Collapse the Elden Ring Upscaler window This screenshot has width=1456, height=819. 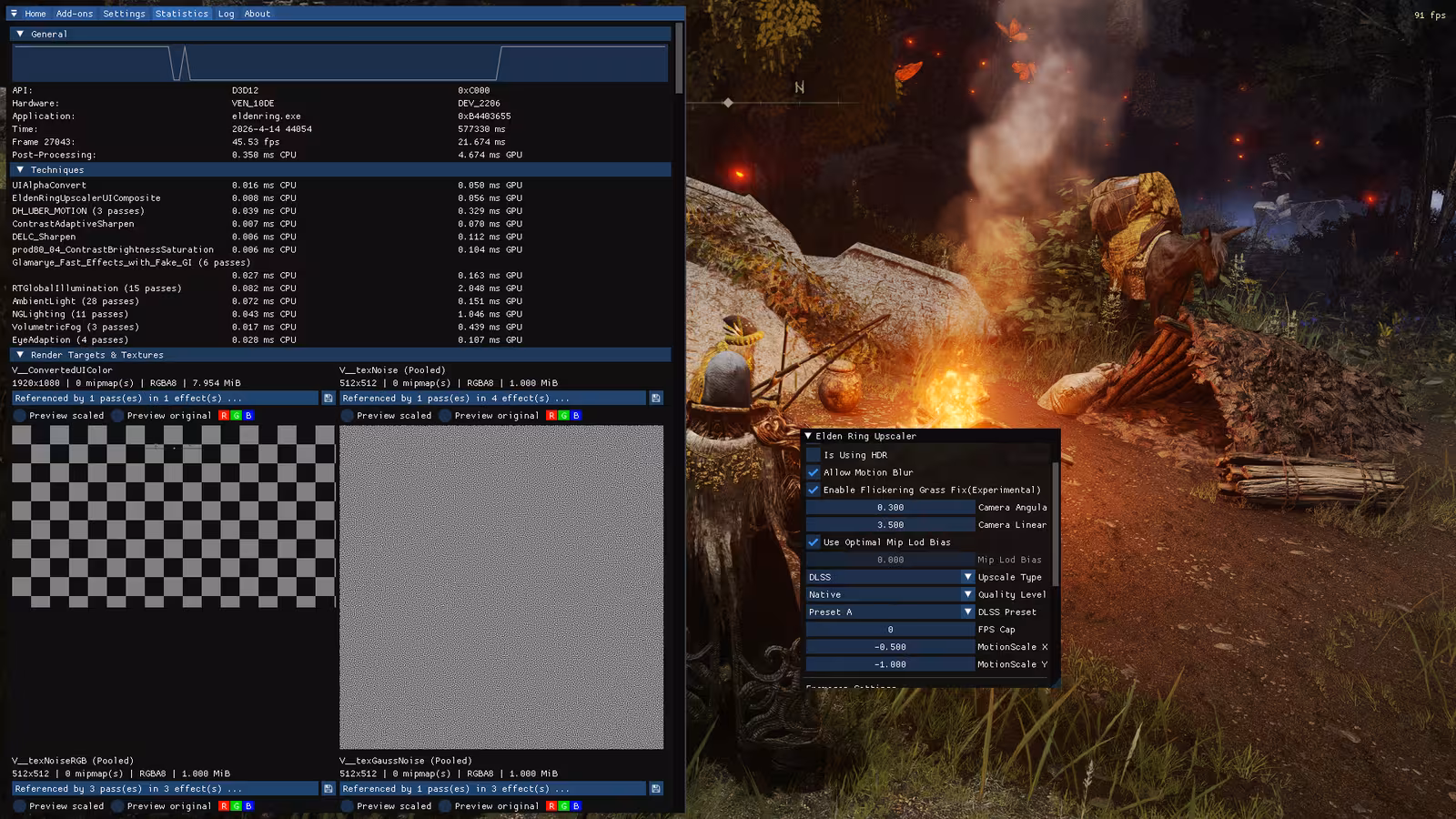(x=808, y=436)
